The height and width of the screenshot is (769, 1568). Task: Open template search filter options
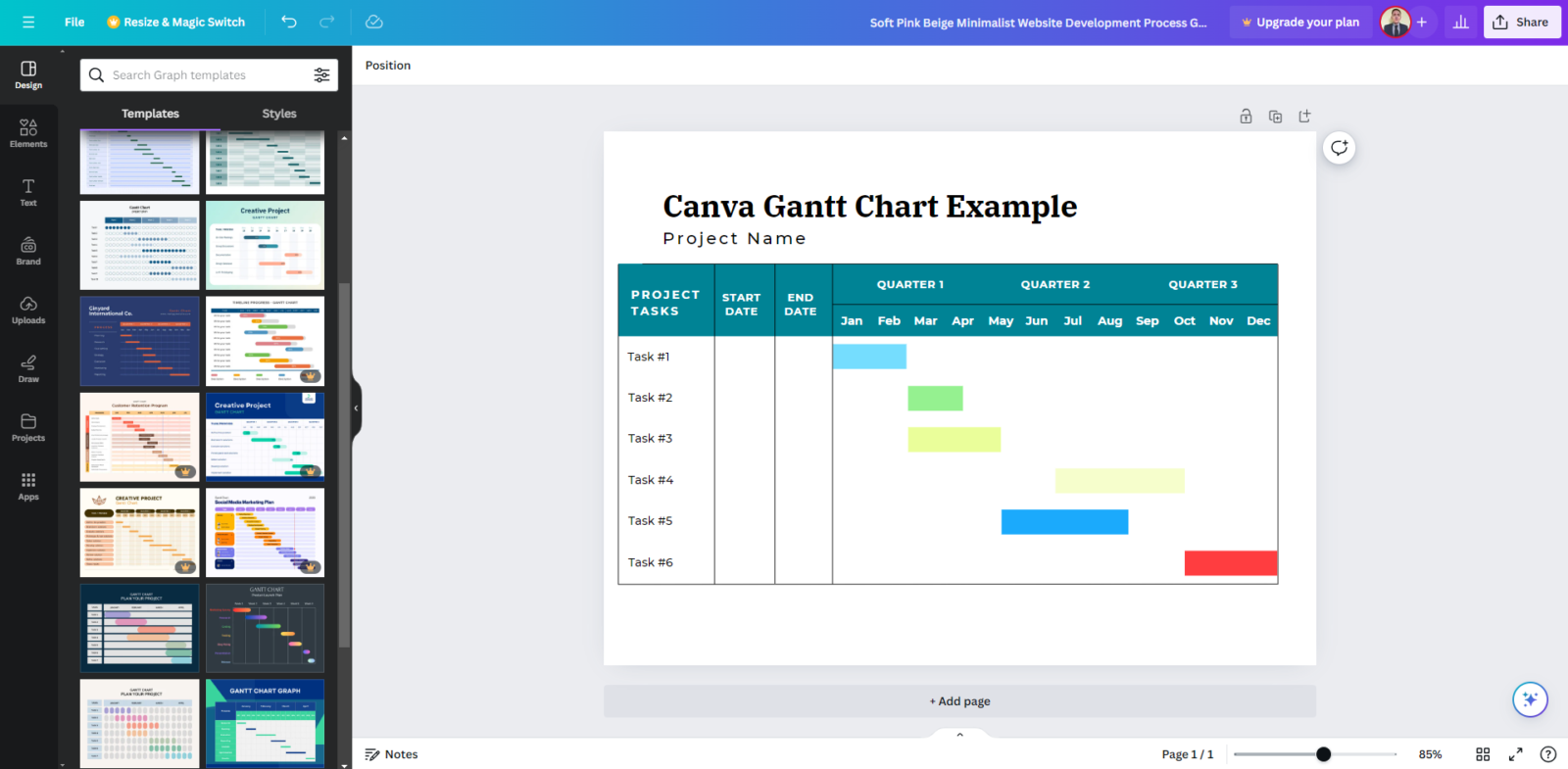point(321,75)
